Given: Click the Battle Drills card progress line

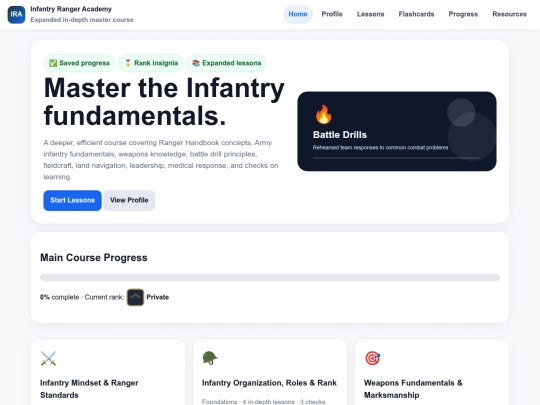Looking at the screenshot, I should (396, 158).
